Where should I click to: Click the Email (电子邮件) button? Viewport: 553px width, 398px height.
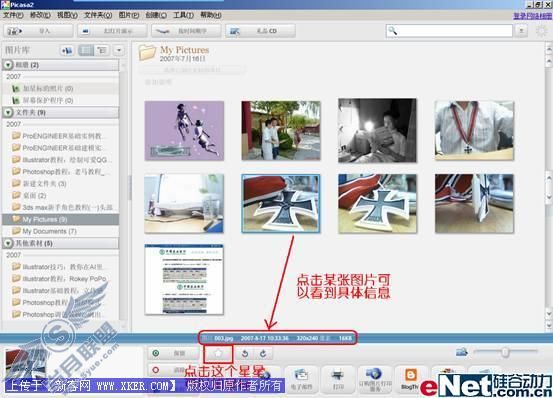click(302, 379)
